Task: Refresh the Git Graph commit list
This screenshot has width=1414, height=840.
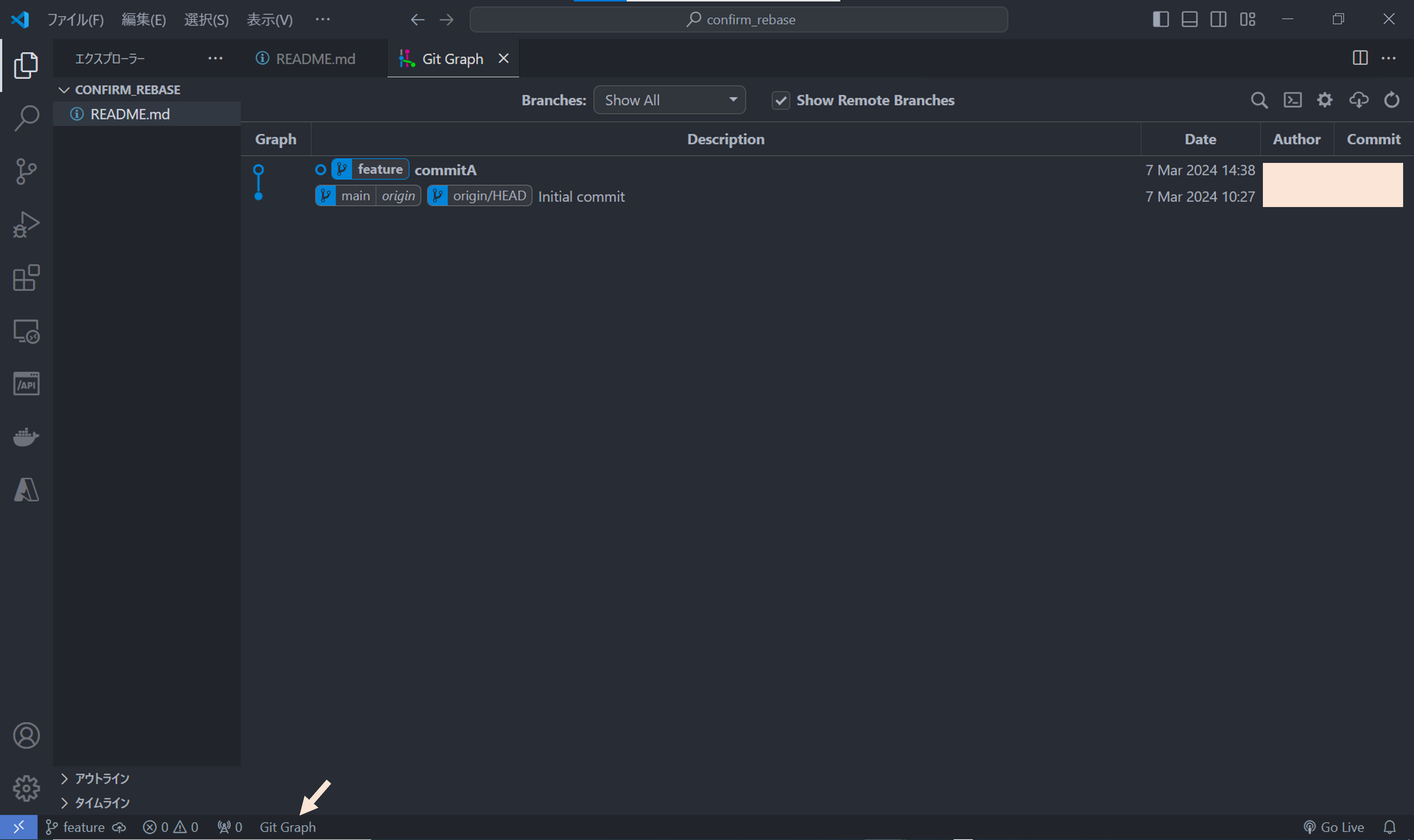Action: (1391, 100)
